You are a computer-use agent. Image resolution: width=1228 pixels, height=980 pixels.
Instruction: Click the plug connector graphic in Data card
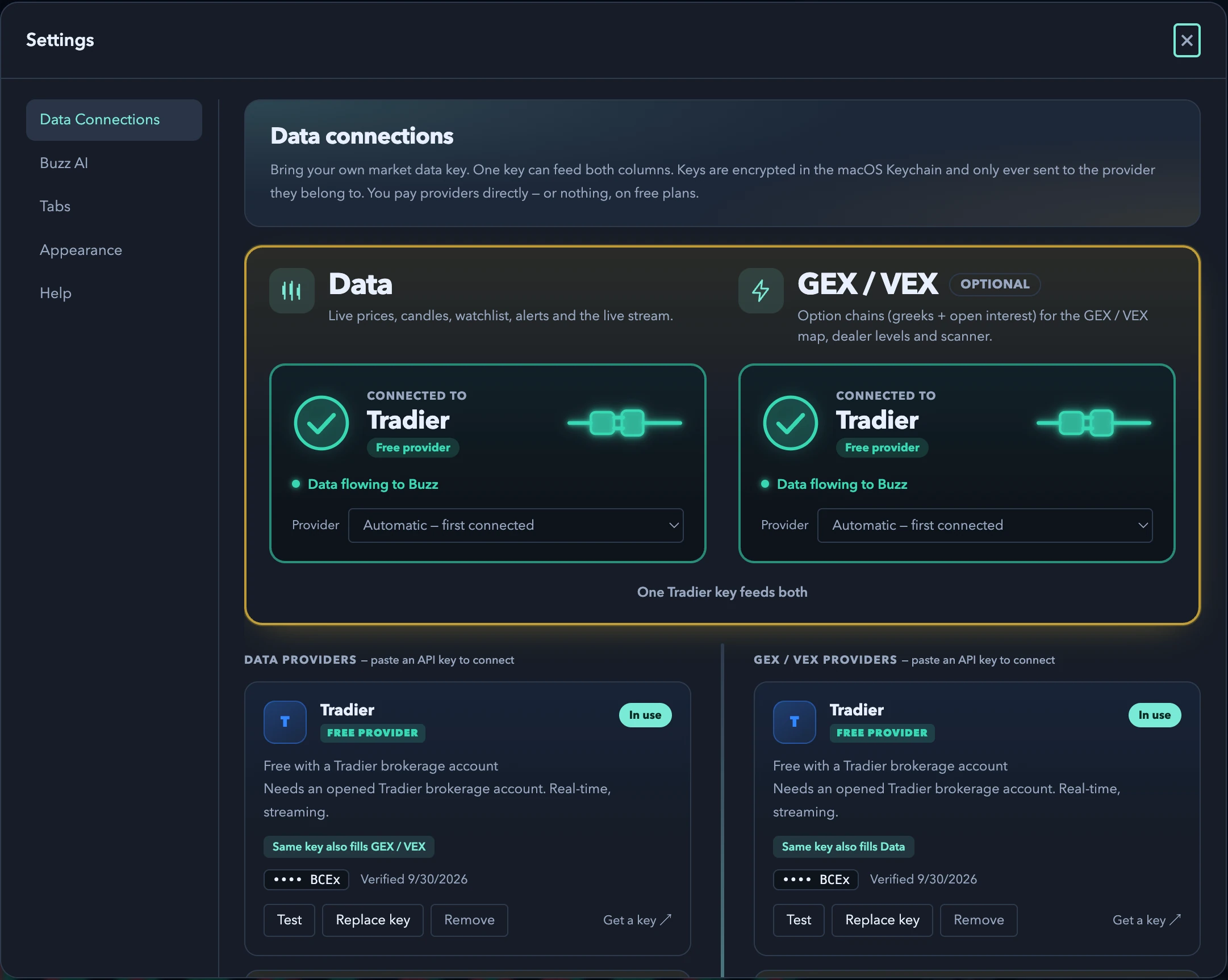tap(624, 422)
